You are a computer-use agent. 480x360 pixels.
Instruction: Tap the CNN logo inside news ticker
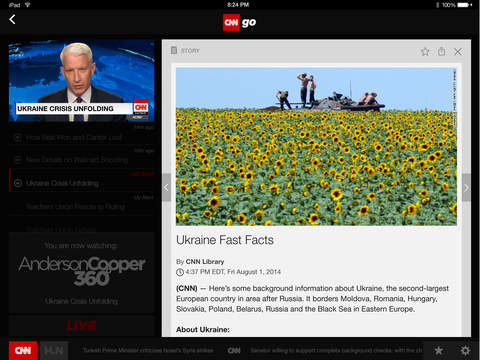234,350
